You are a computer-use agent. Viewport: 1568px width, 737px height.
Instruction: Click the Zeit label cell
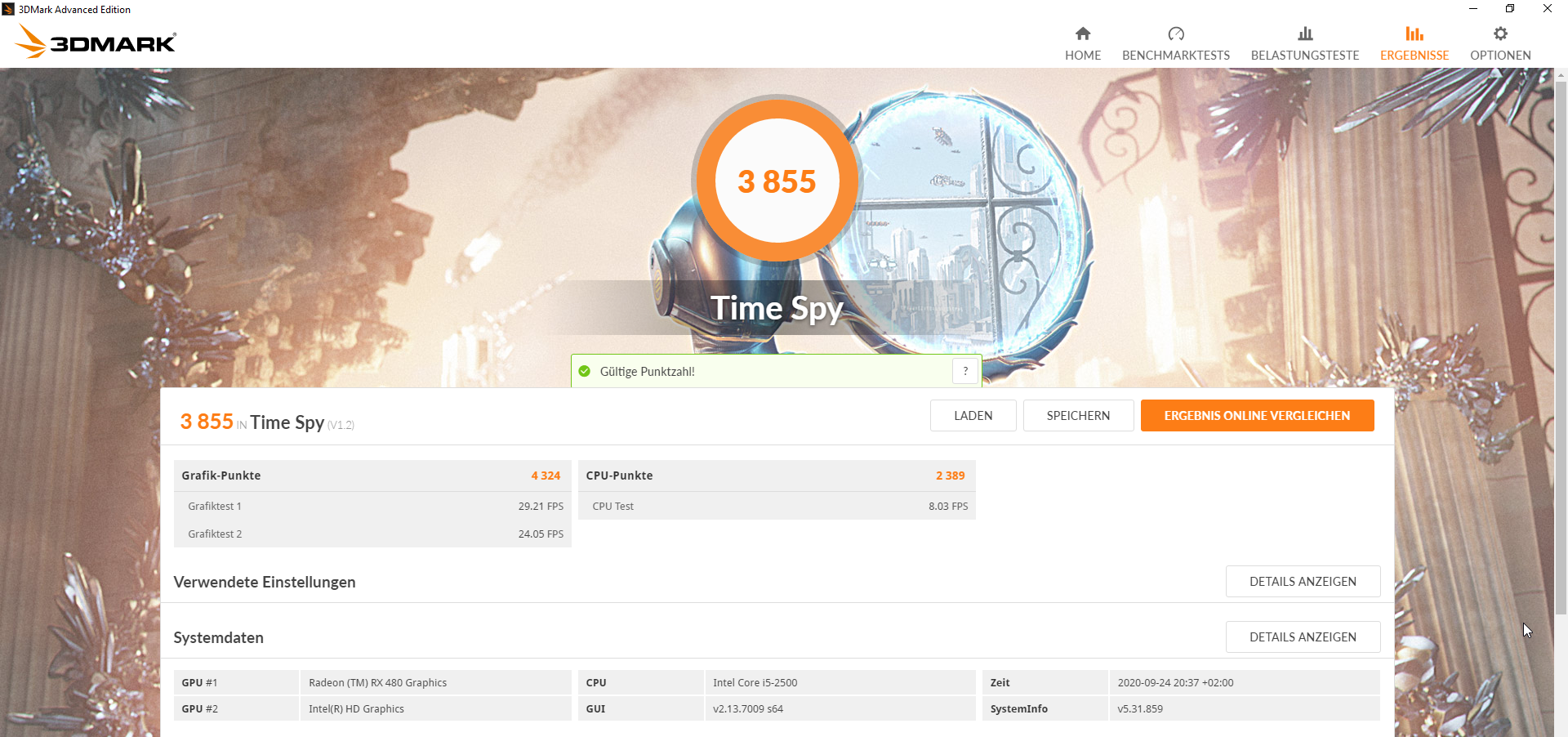1045,682
